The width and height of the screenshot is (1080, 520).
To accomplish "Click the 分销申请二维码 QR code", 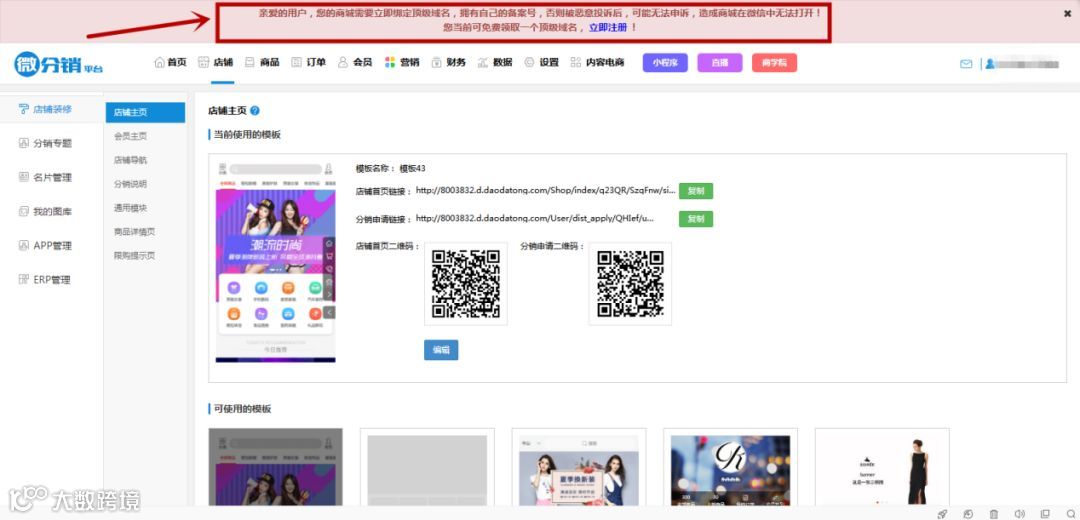I will coord(630,284).
